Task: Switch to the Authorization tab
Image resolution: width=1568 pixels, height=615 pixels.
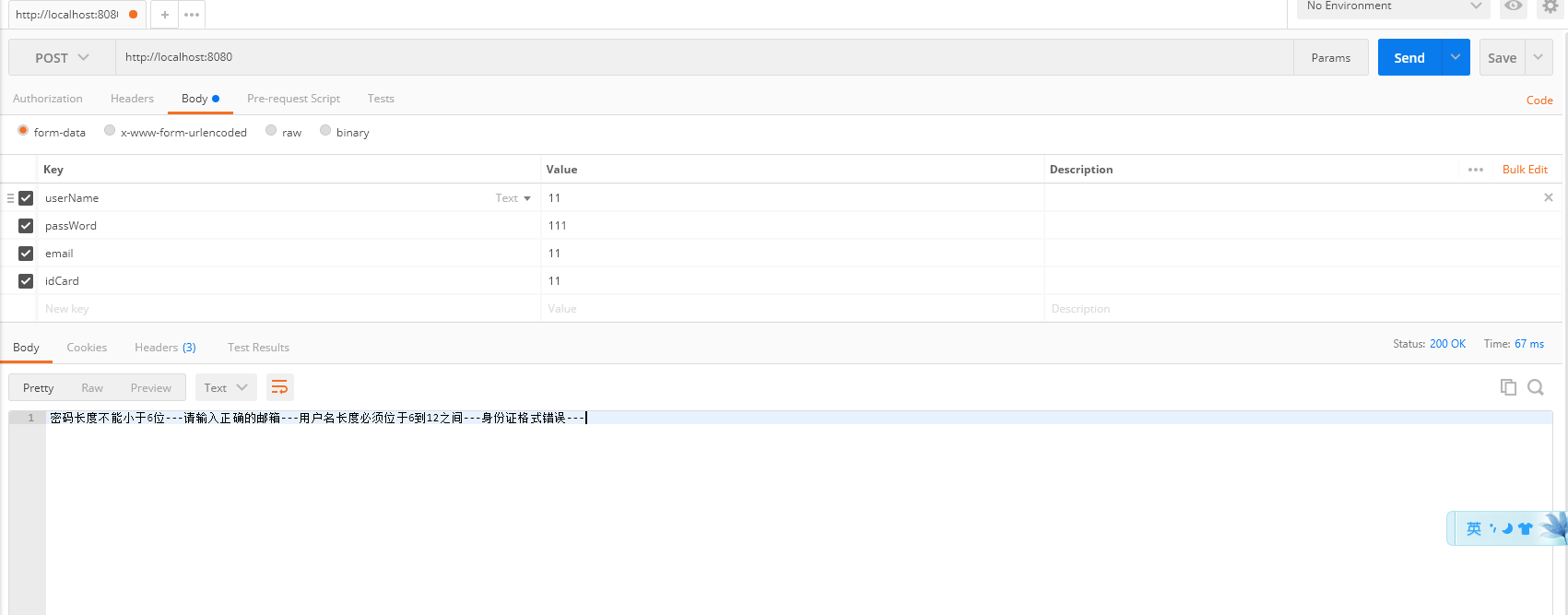Action: [48, 99]
